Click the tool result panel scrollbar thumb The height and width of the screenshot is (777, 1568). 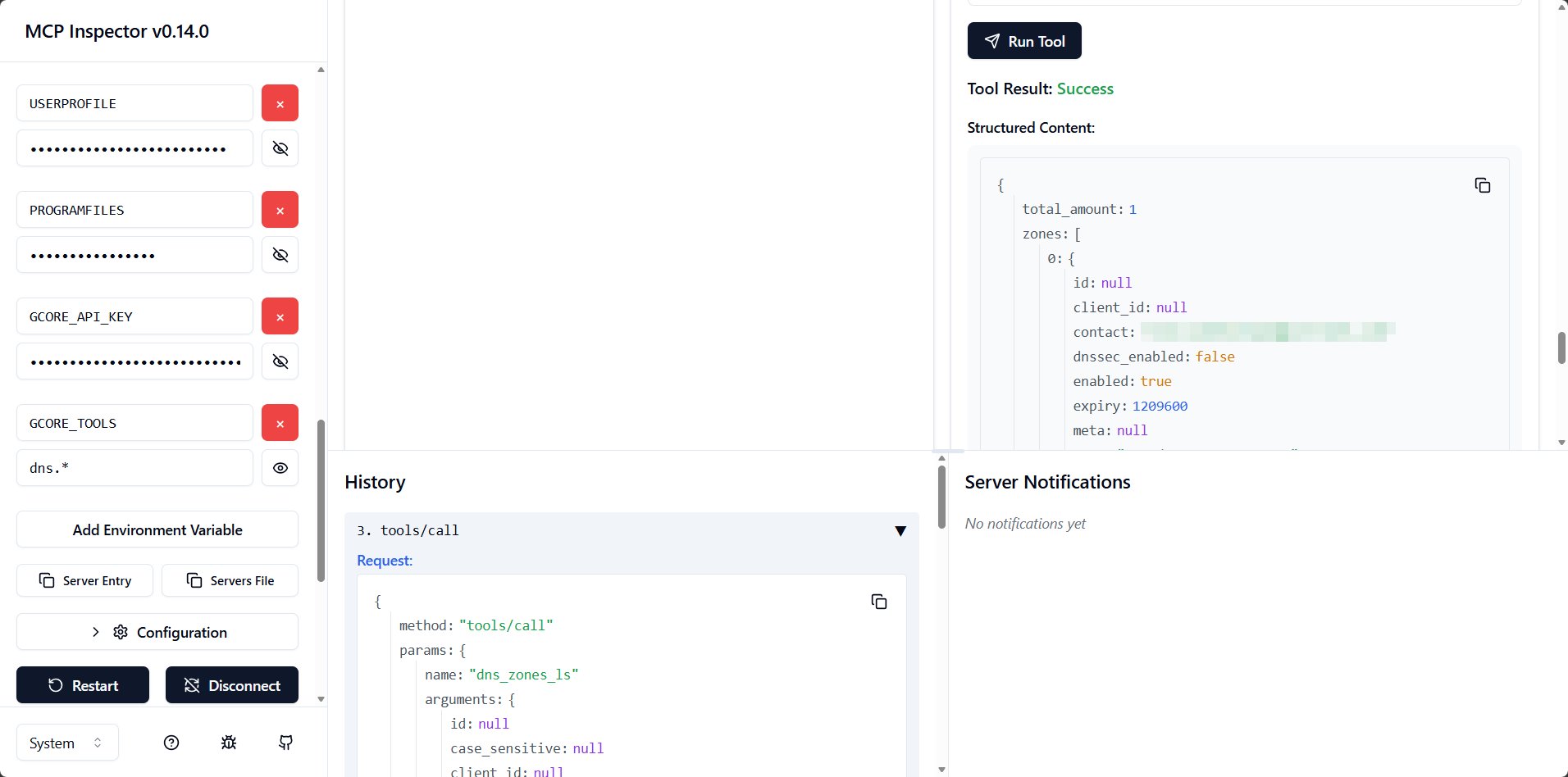(1561, 348)
